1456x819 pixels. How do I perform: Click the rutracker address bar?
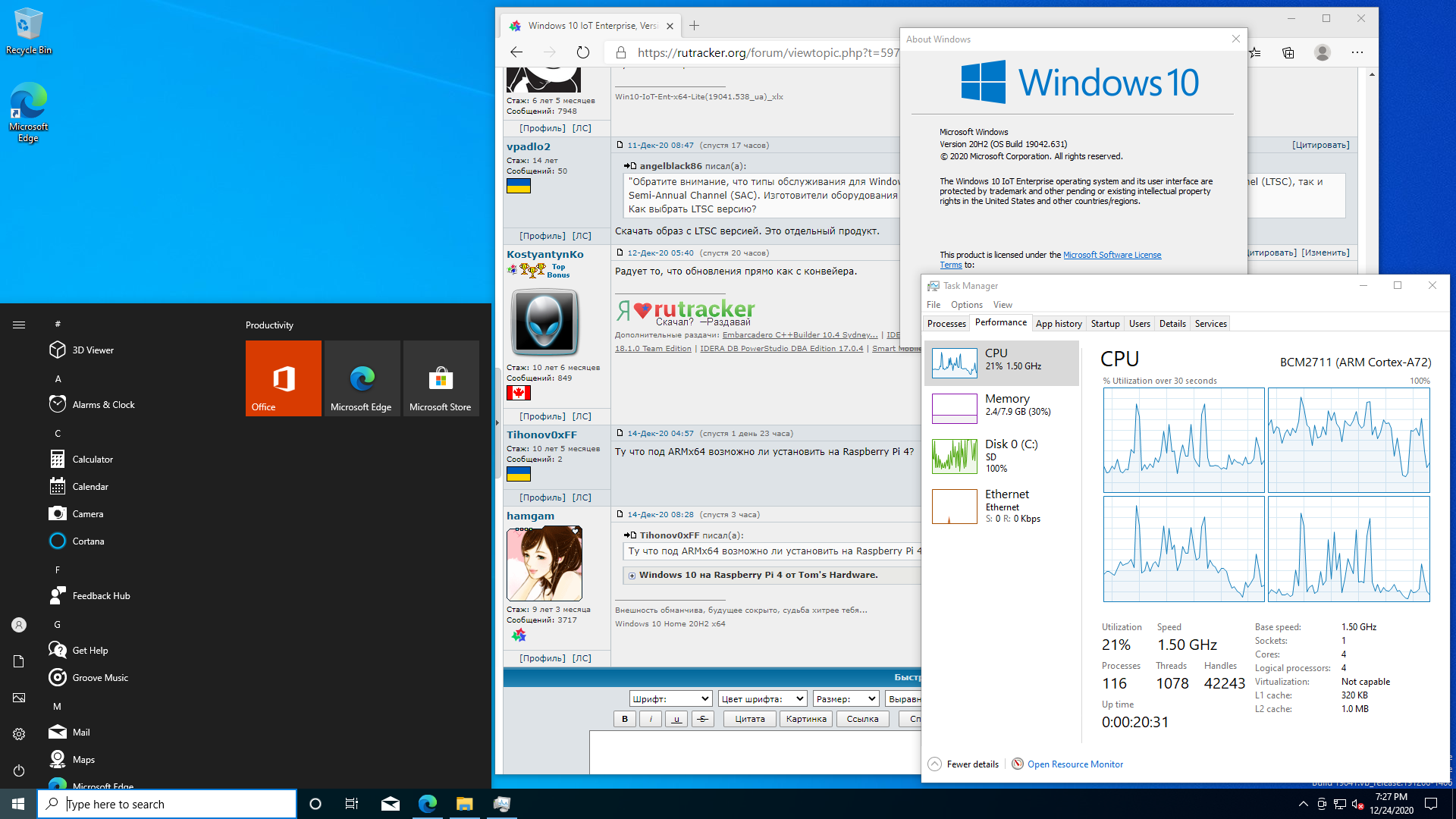pyautogui.click(x=767, y=52)
